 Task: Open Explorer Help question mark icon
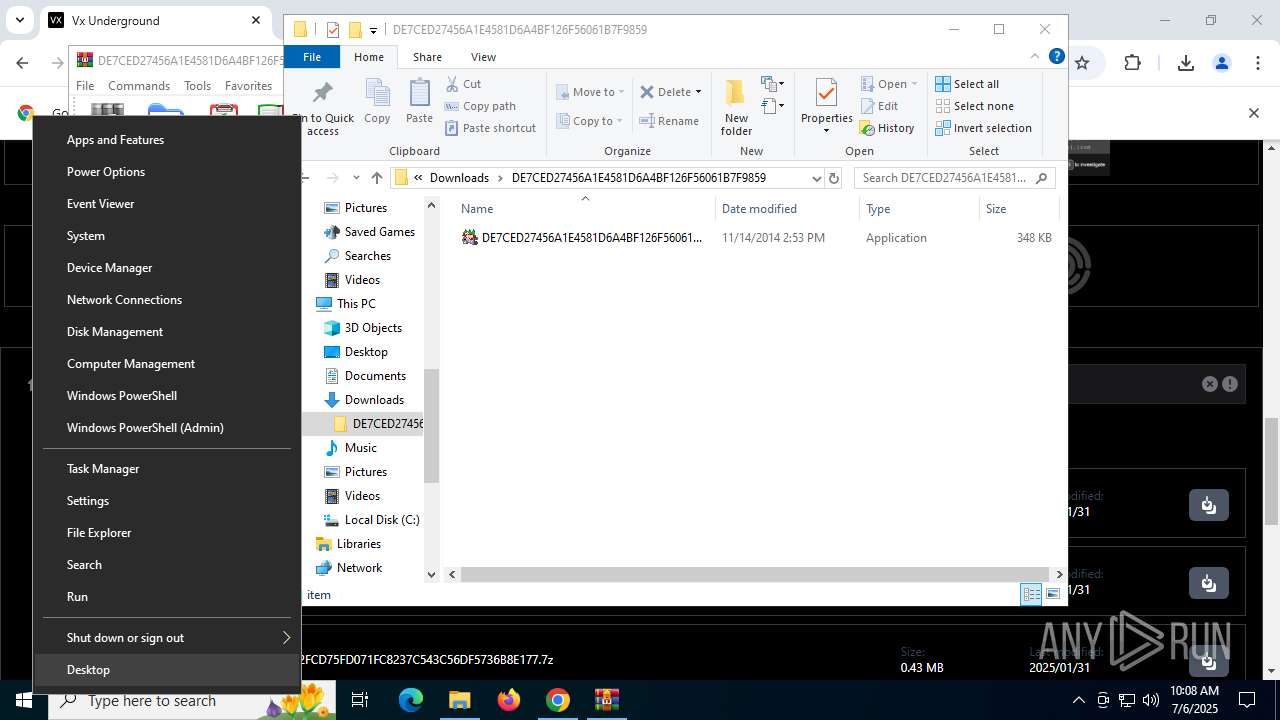(x=1056, y=56)
